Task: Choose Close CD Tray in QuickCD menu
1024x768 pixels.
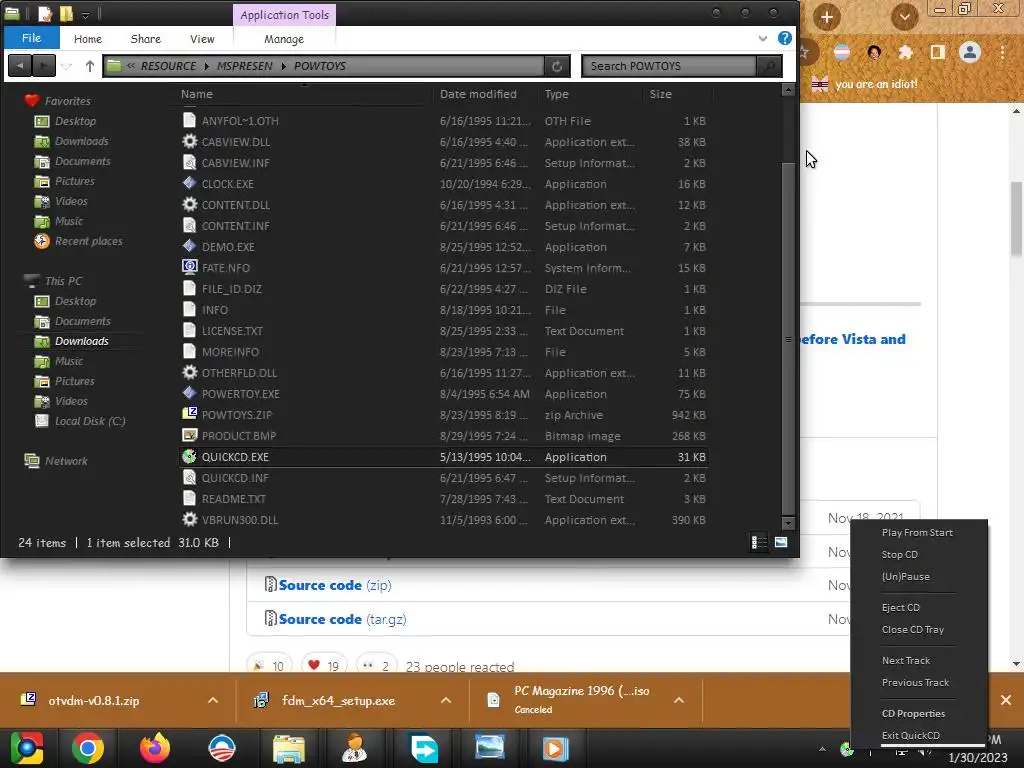Action: coord(912,630)
